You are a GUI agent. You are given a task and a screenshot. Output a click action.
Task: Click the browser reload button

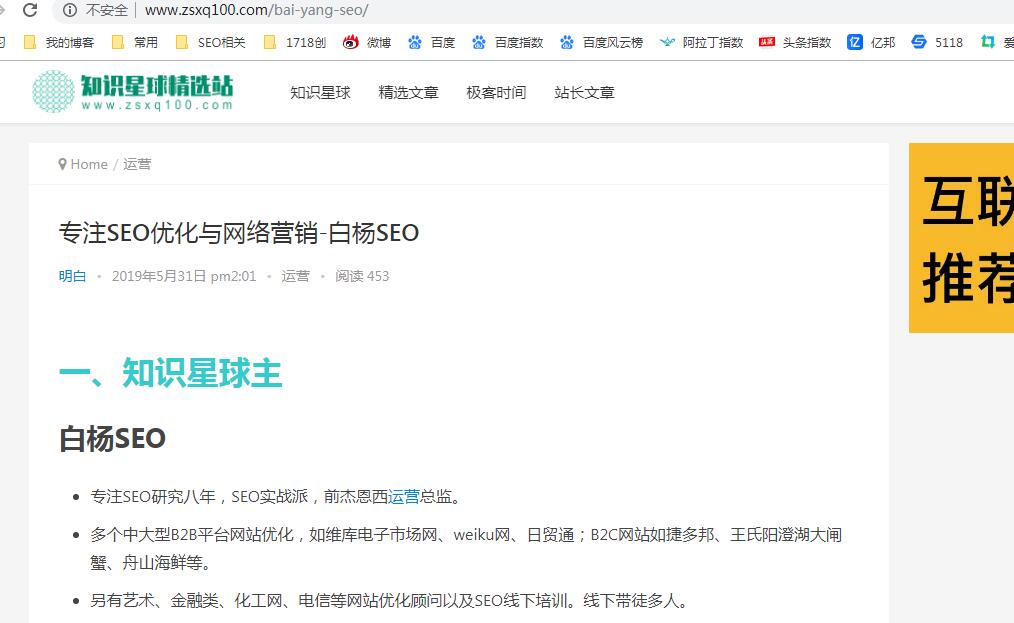click(x=30, y=10)
